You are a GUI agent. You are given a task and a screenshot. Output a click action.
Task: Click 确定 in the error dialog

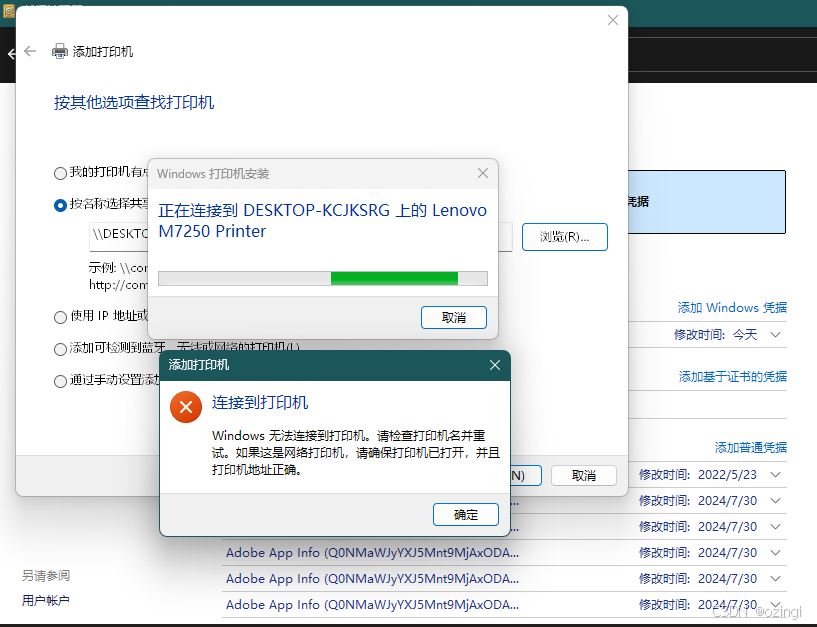[466, 514]
